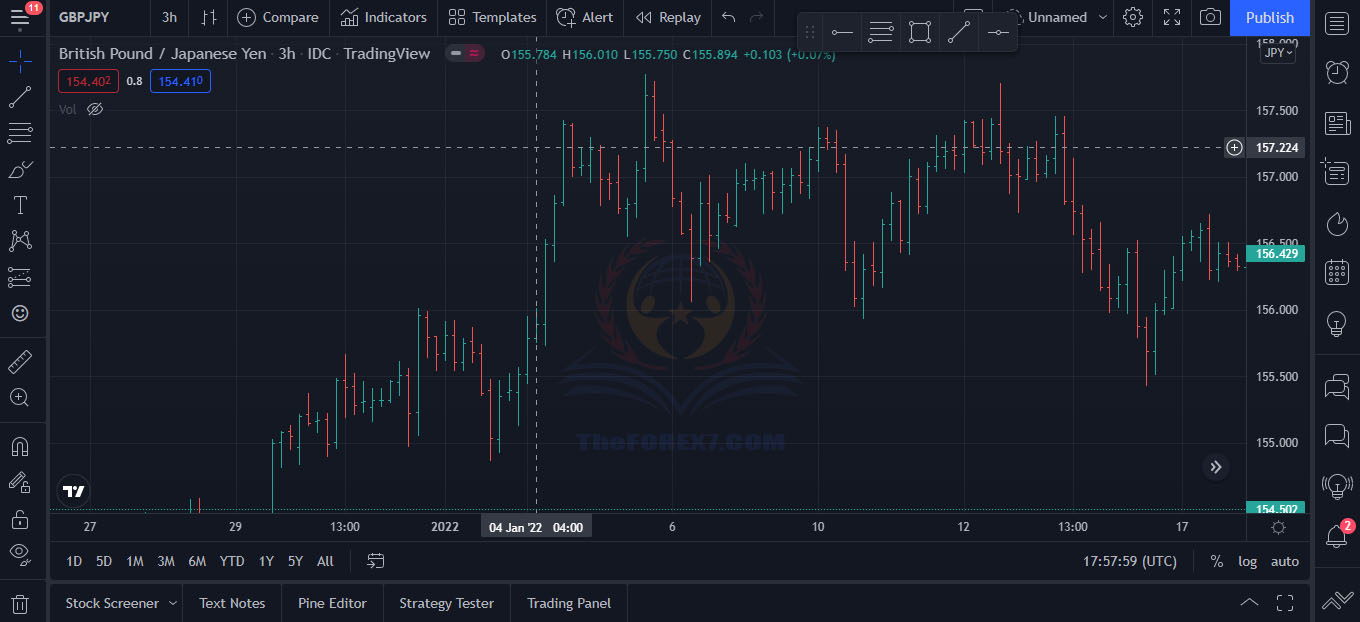Open the JPY currency dropdown
The image size is (1360, 622).
[x=1277, y=53]
